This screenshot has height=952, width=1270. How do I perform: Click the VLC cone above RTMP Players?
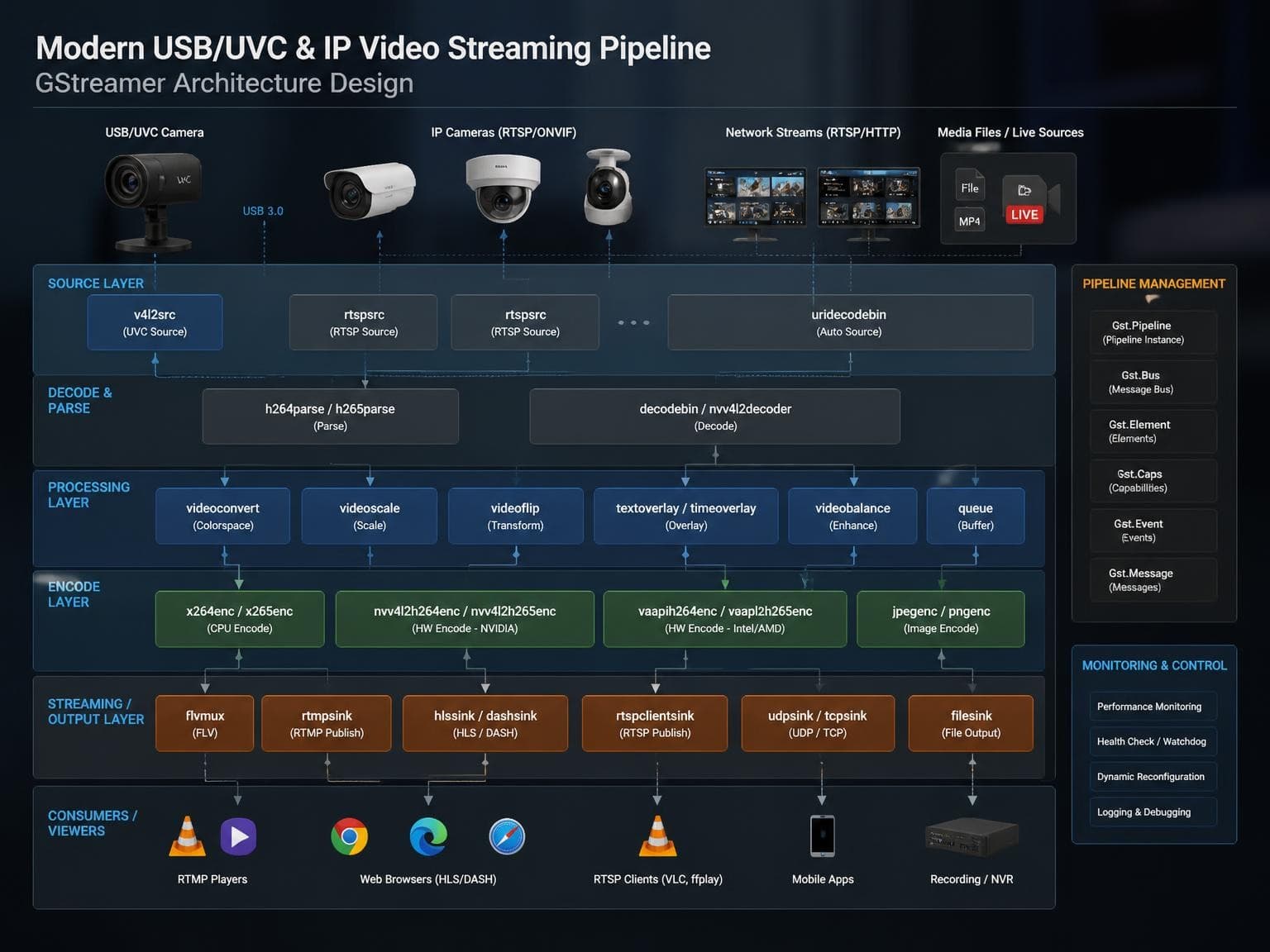pos(188,836)
